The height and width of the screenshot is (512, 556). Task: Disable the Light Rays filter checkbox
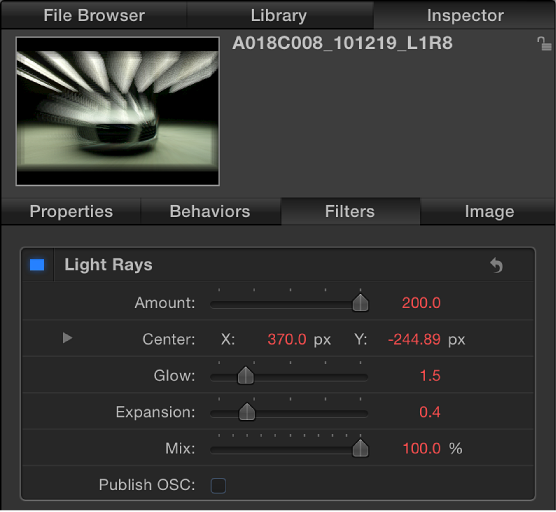click(37, 265)
